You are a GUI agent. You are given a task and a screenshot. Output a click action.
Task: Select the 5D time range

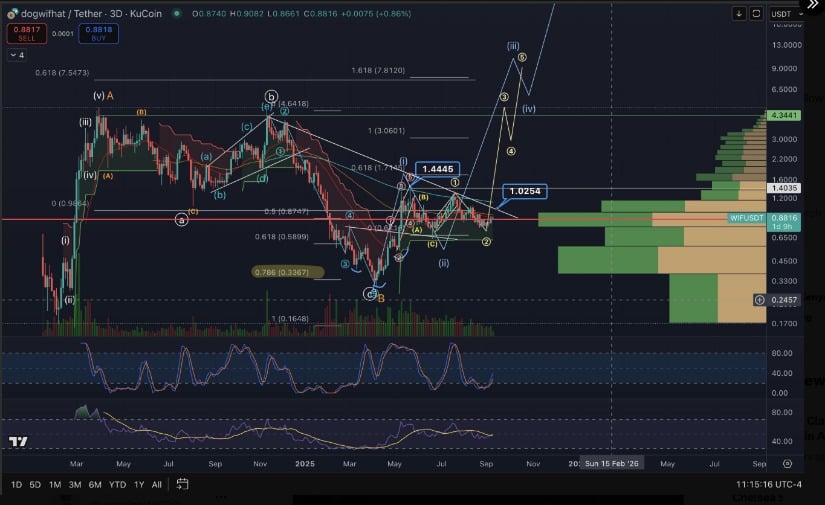pos(35,484)
